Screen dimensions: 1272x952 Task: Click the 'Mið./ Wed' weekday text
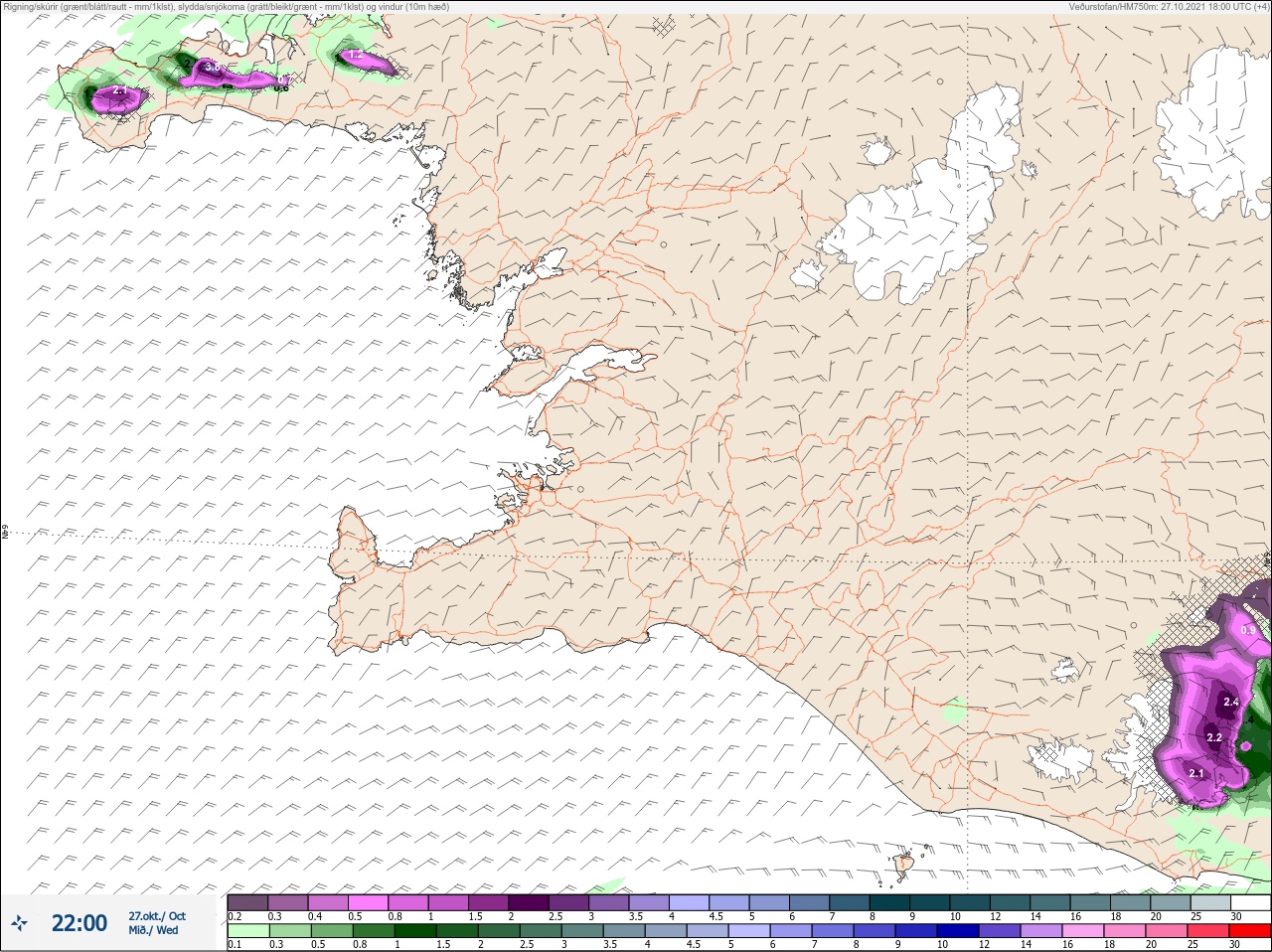click(x=154, y=930)
